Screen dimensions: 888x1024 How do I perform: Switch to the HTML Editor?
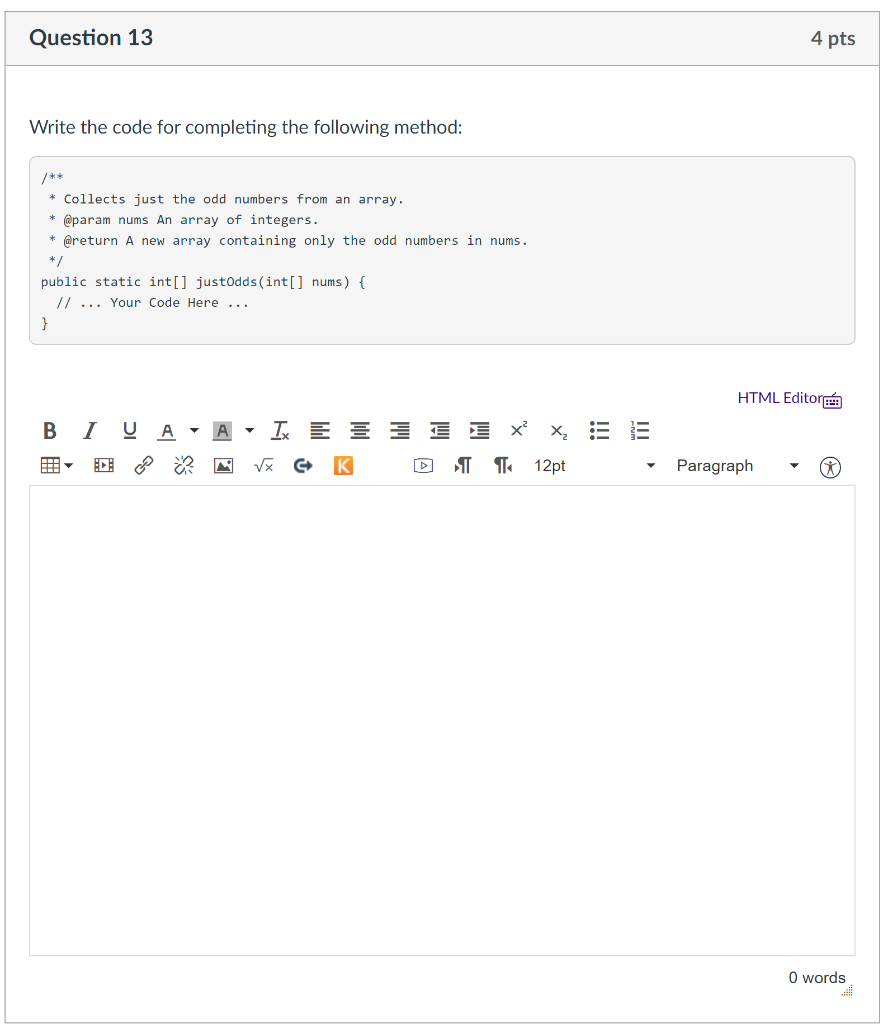[x=778, y=398]
